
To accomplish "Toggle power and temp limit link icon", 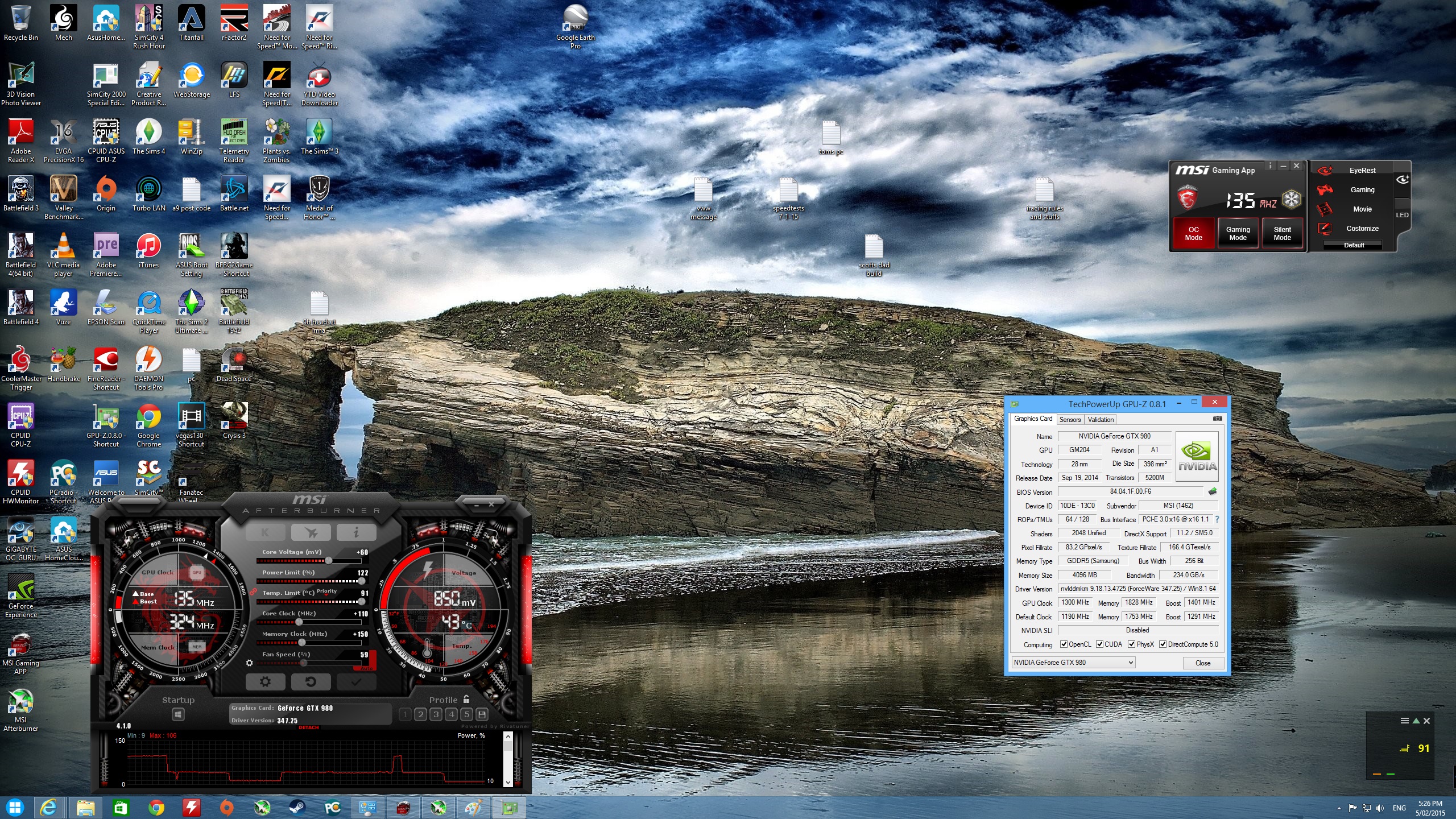I will tap(253, 591).
